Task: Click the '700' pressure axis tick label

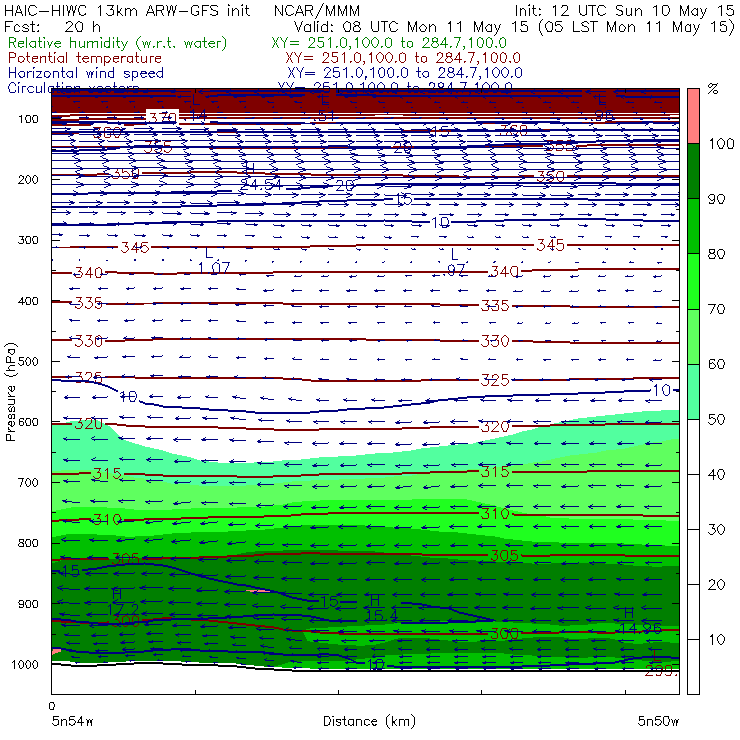Action: tap(28, 482)
